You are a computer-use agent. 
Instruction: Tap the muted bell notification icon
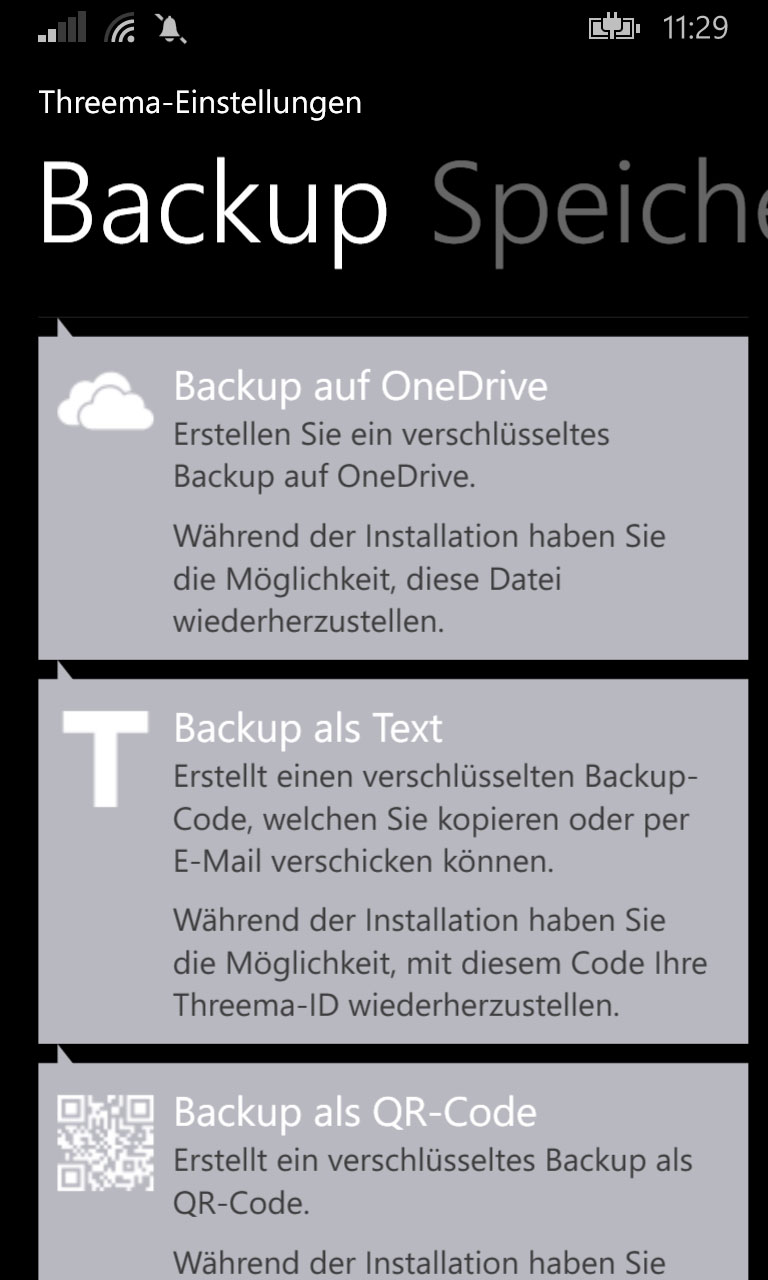(x=171, y=28)
